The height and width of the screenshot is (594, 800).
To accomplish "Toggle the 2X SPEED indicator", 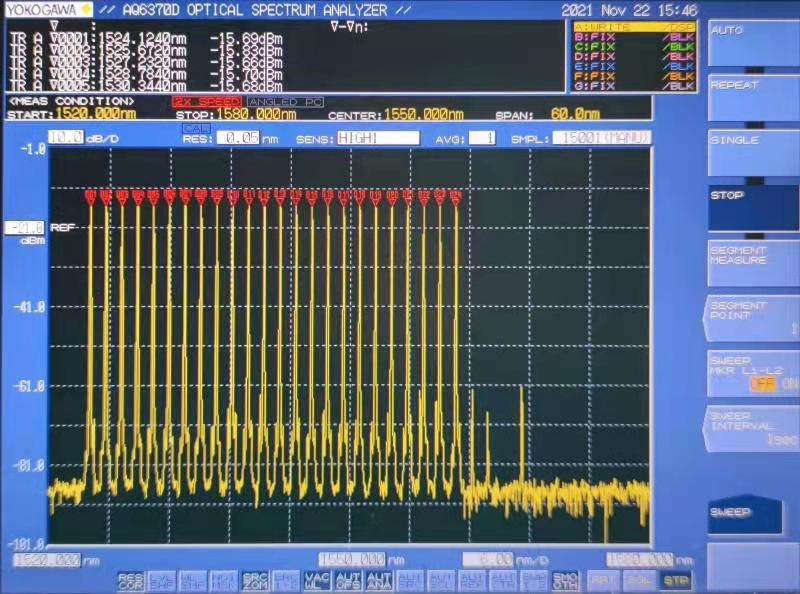I will (x=207, y=102).
